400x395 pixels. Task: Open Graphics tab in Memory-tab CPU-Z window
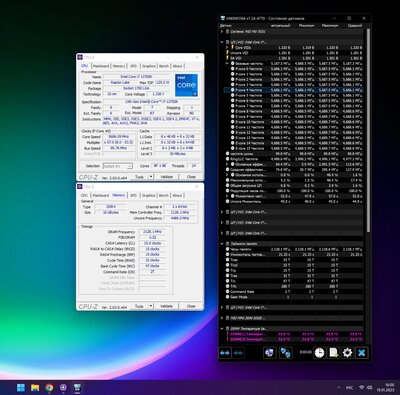pos(149,195)
